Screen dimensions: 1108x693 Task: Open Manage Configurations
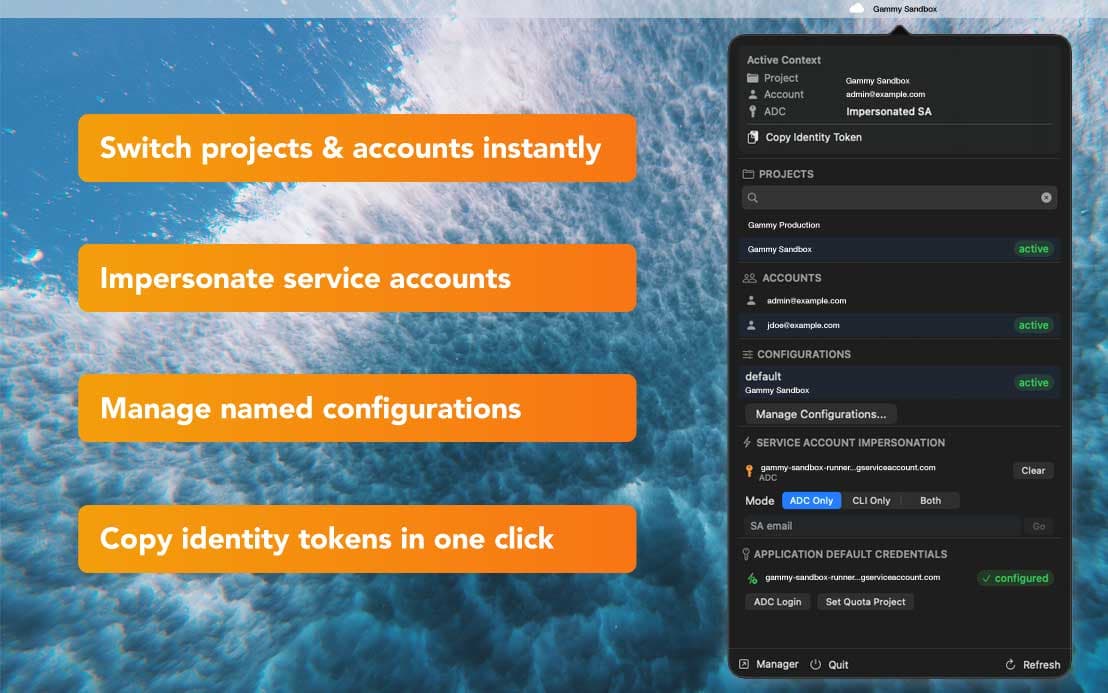coord(821,414)
